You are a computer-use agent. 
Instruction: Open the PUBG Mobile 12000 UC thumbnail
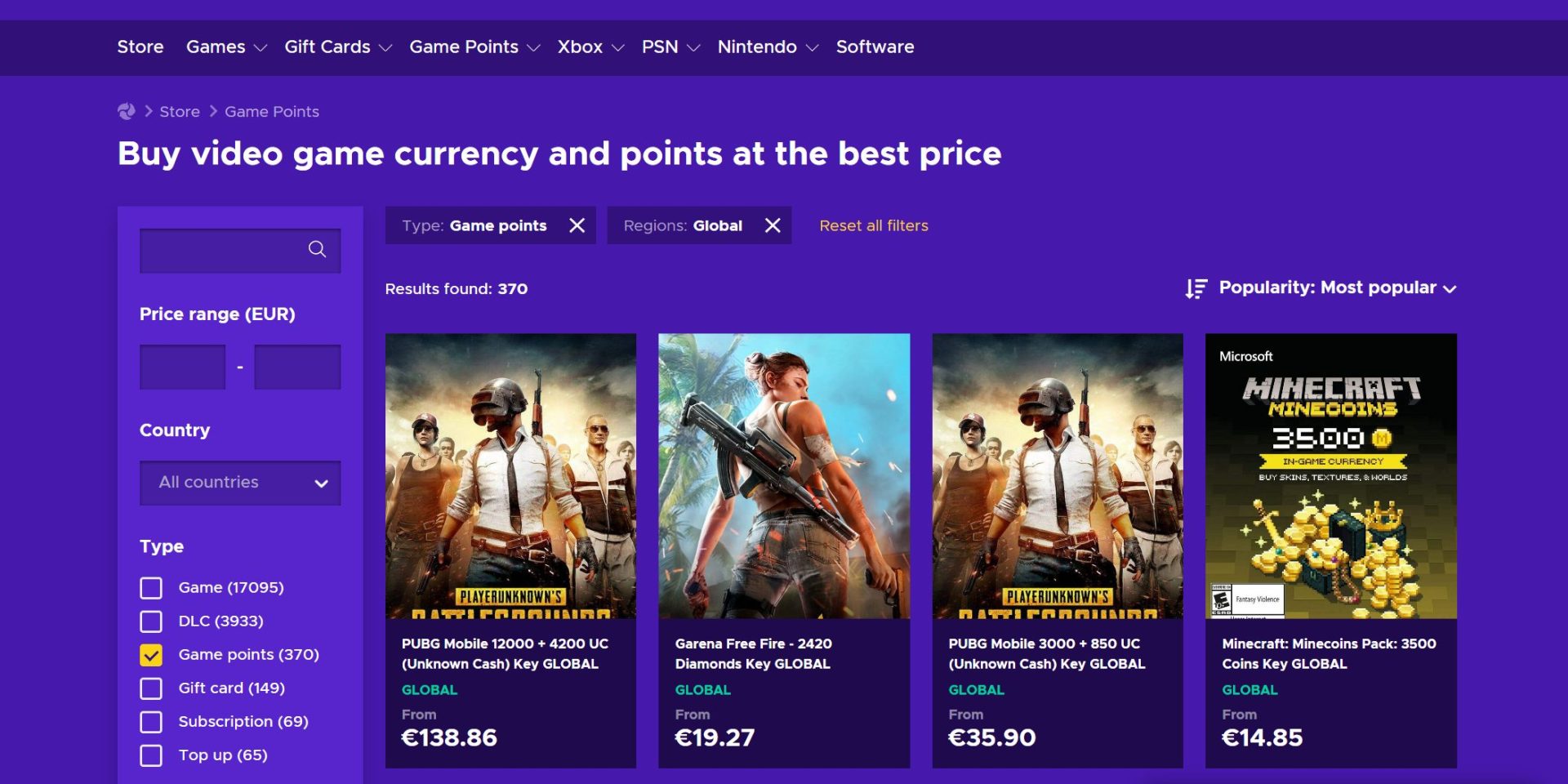click(x=510, y=475)
